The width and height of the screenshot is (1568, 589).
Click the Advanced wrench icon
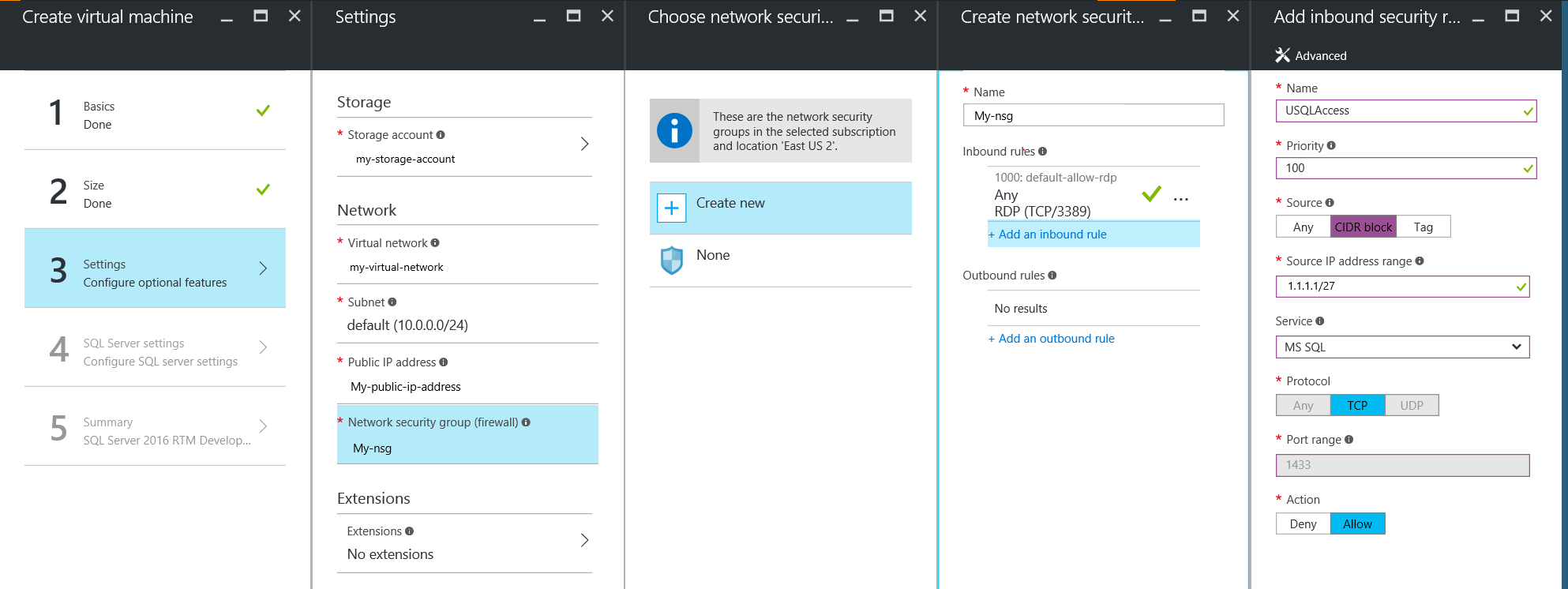pos(1282,55)
